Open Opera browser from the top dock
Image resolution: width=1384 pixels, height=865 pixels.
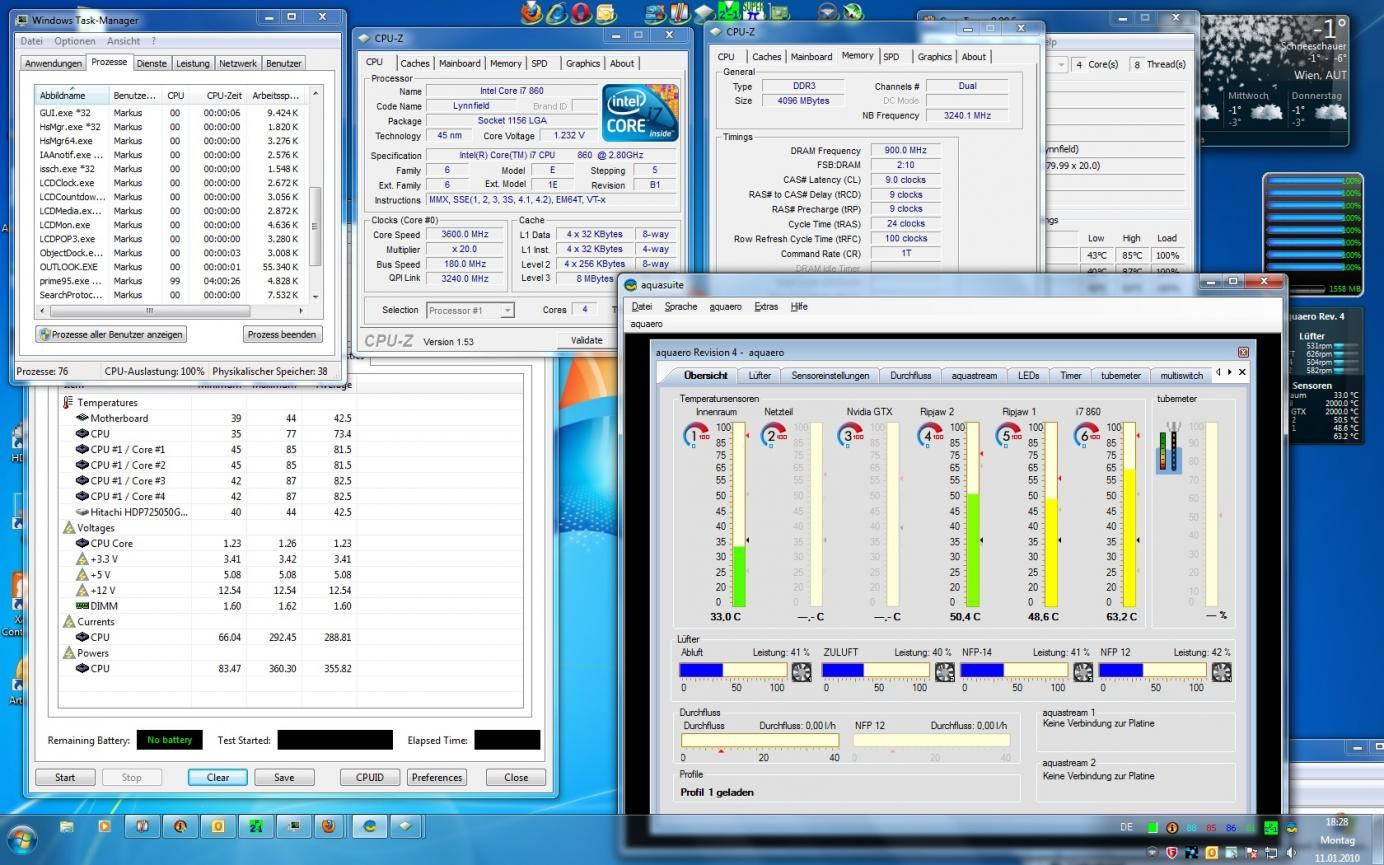582,13
